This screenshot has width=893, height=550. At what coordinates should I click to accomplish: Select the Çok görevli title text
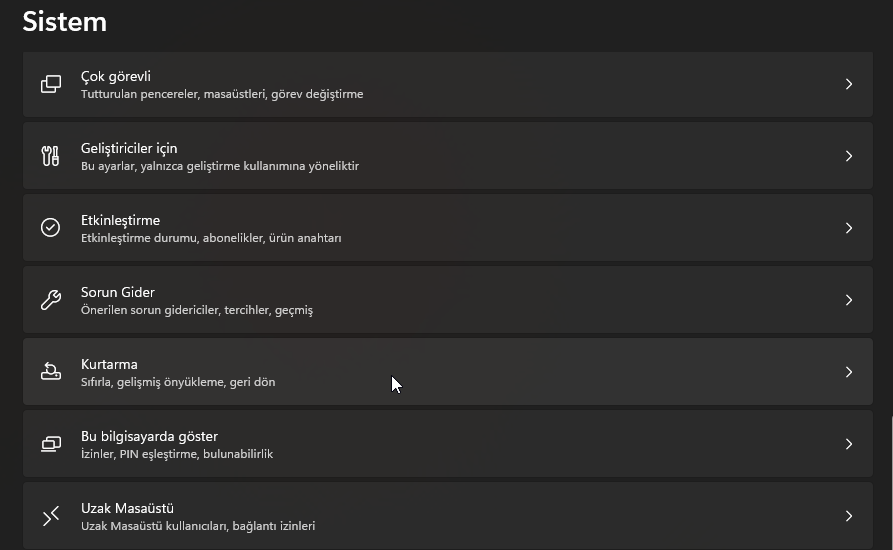tap(116, 77)
